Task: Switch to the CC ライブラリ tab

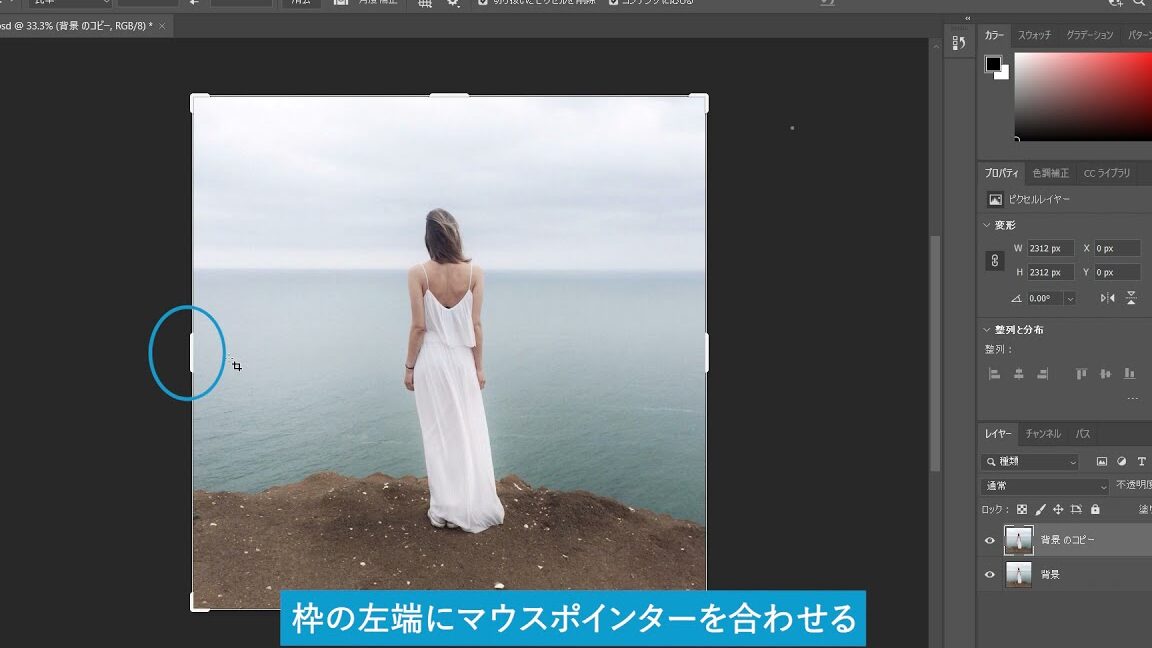Action: point(1107,173)
